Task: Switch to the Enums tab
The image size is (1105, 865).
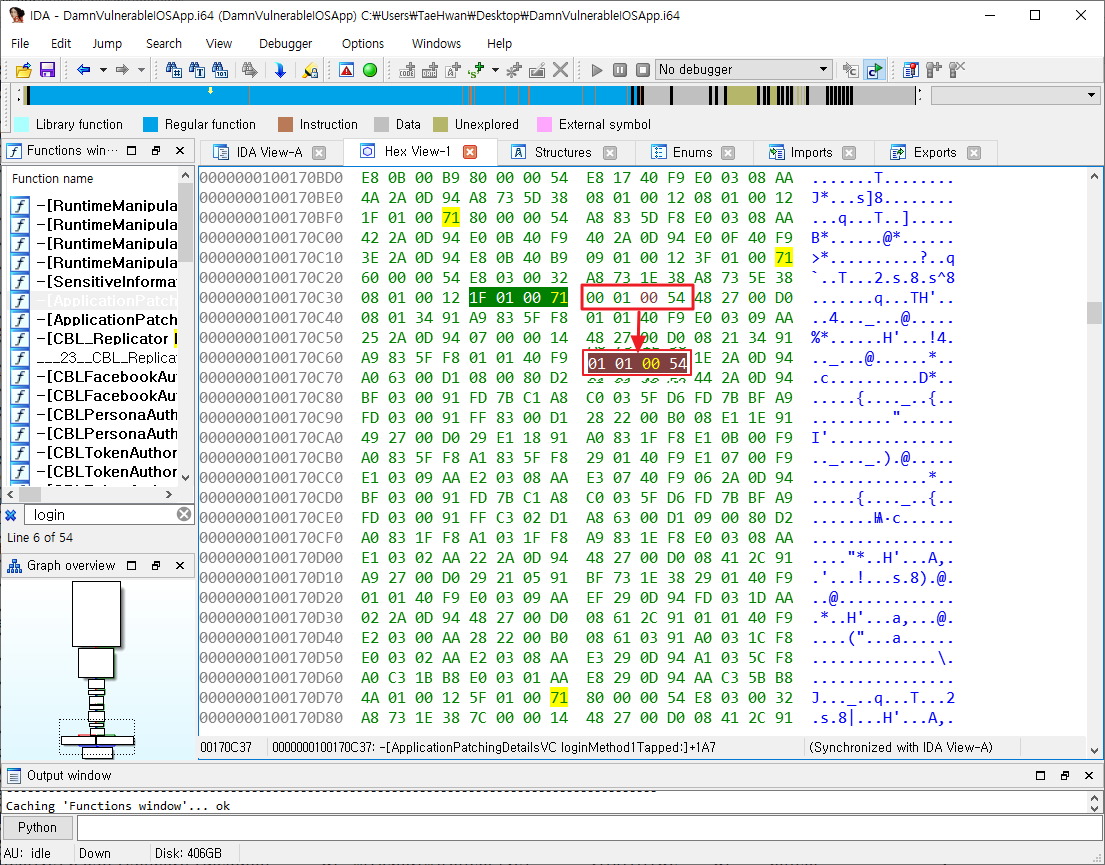Action: [692, 152]
